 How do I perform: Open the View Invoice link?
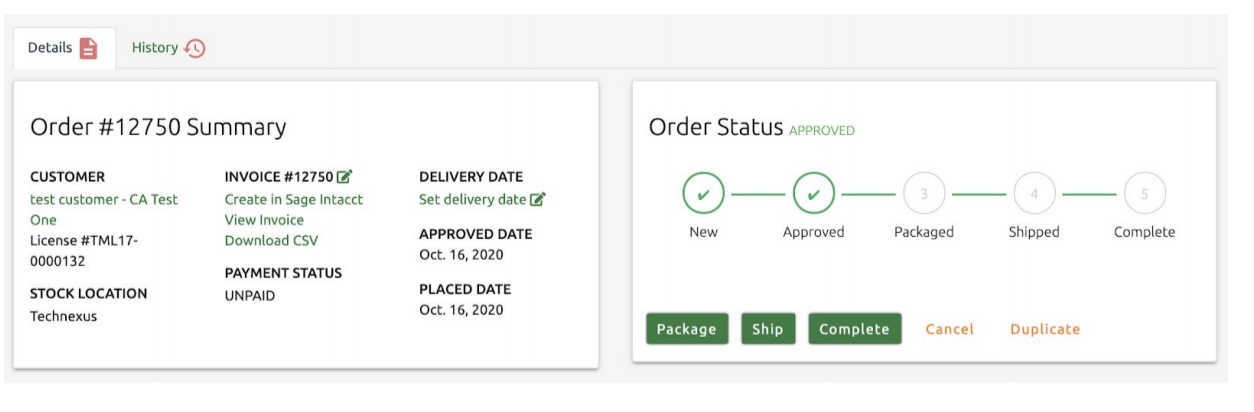pos(264,220)
